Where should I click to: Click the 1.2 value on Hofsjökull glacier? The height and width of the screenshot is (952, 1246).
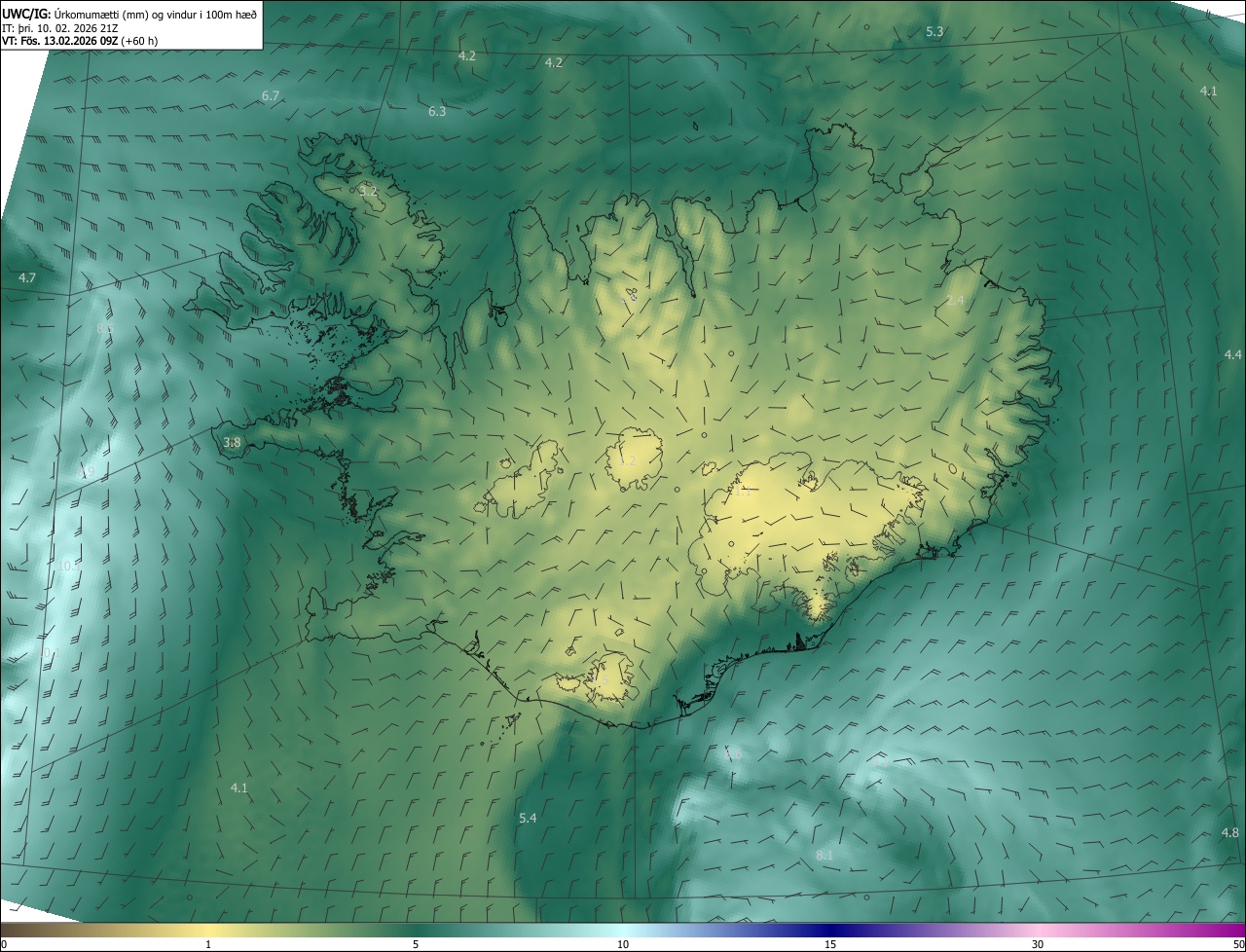point(627,460)
